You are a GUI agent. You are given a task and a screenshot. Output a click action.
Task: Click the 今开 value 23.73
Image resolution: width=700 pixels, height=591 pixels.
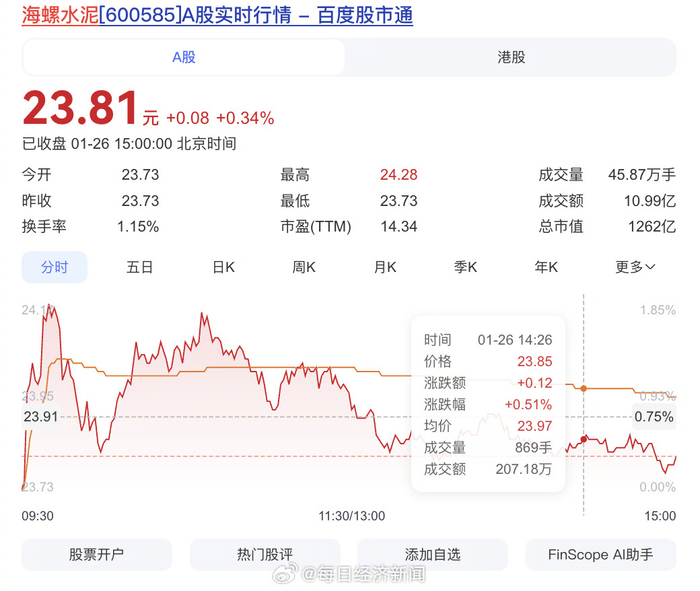pyautogui.click(x=140, y=175)
